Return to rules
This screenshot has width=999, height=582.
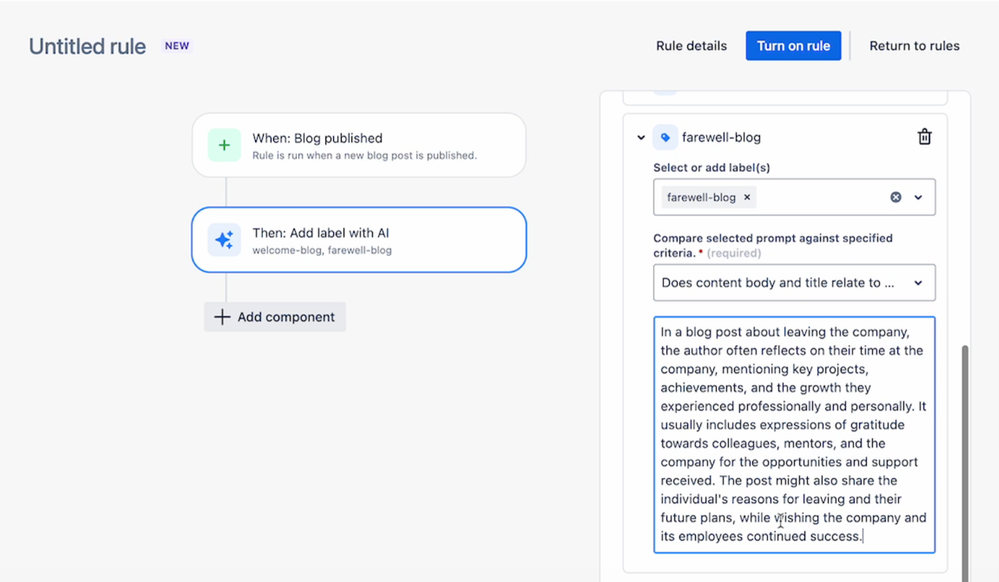(914, 46)
